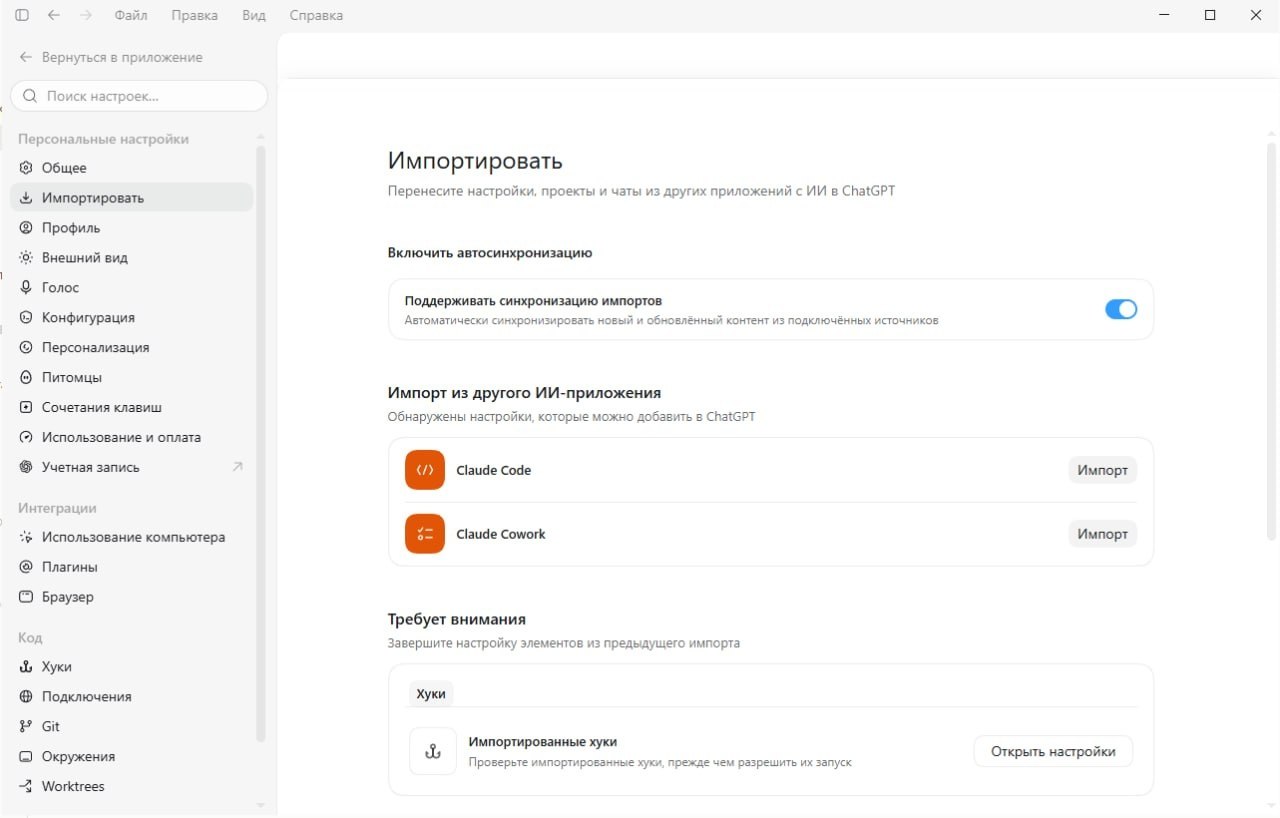The image size is (1280, 818).
Task: Click the text Завершите настройку элементов из предыдущего импорта
Action: coord(564,643)
